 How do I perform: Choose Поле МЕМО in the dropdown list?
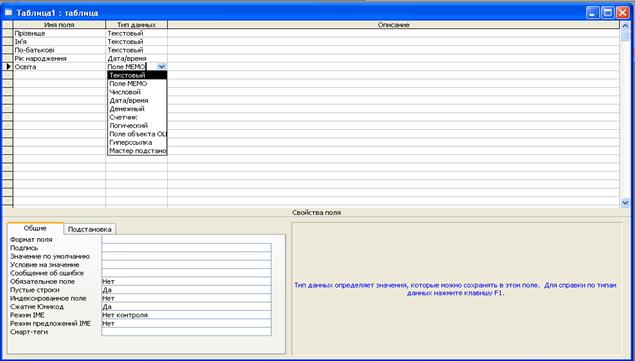pos(137,83)
